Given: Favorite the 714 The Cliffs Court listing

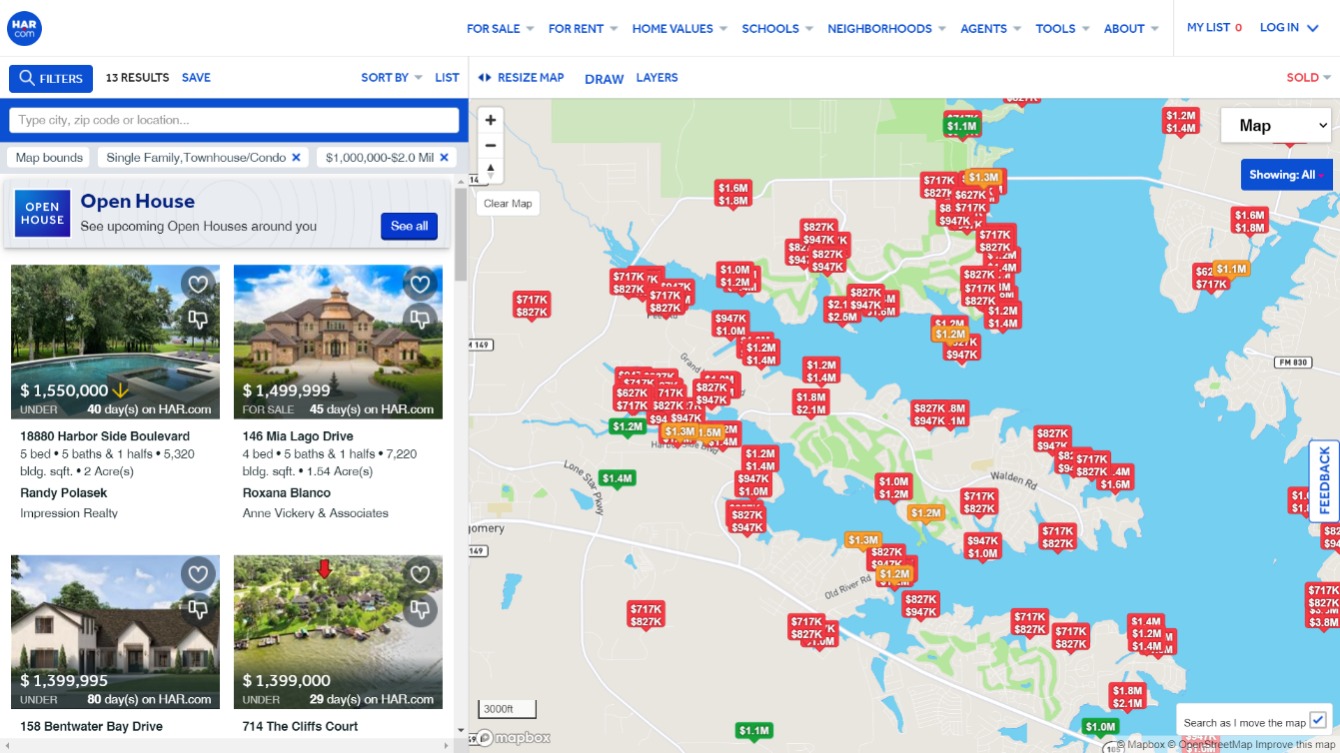Looking at the screenshot, I should [420, 574].
